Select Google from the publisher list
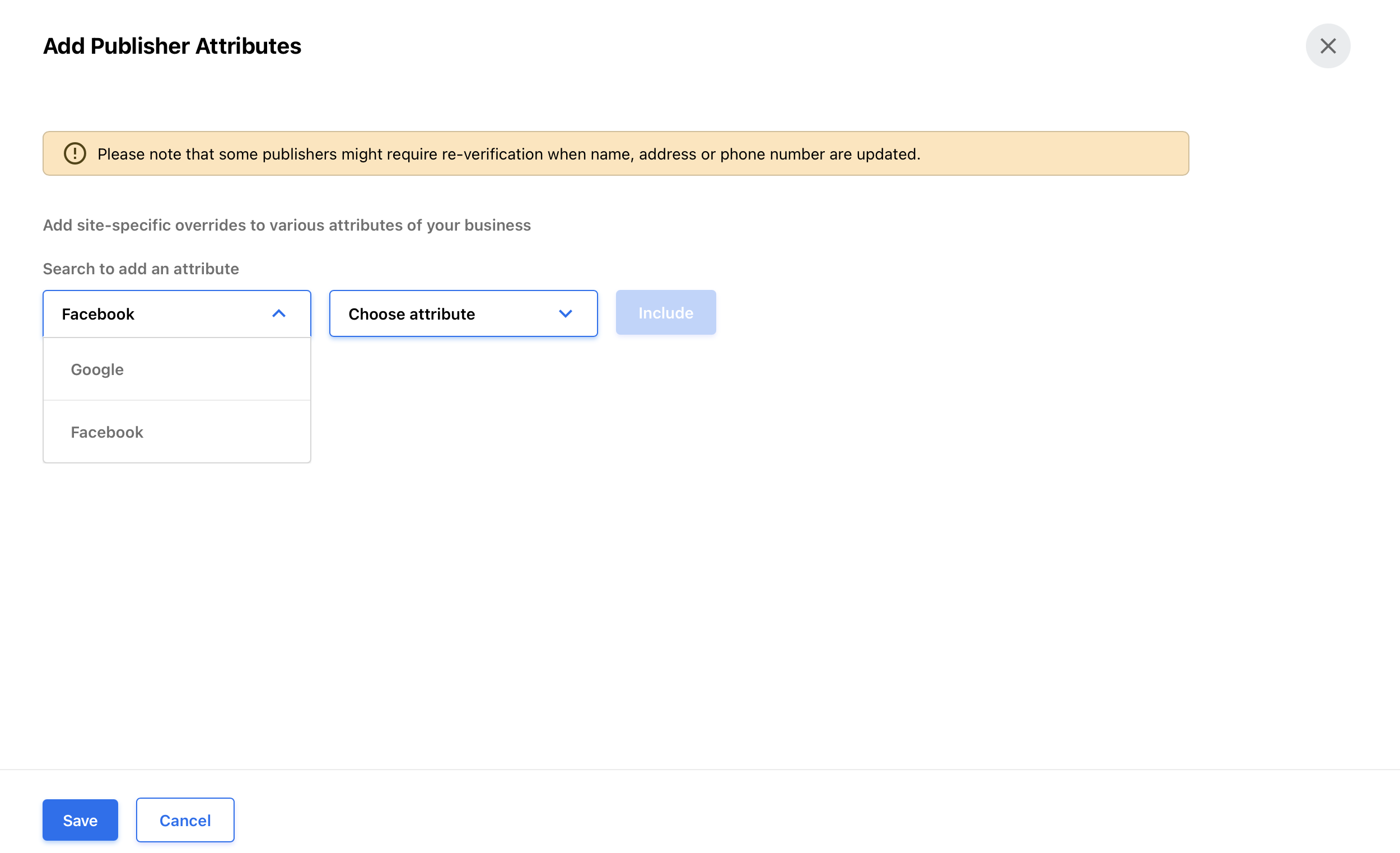 [x=97, y=369]
